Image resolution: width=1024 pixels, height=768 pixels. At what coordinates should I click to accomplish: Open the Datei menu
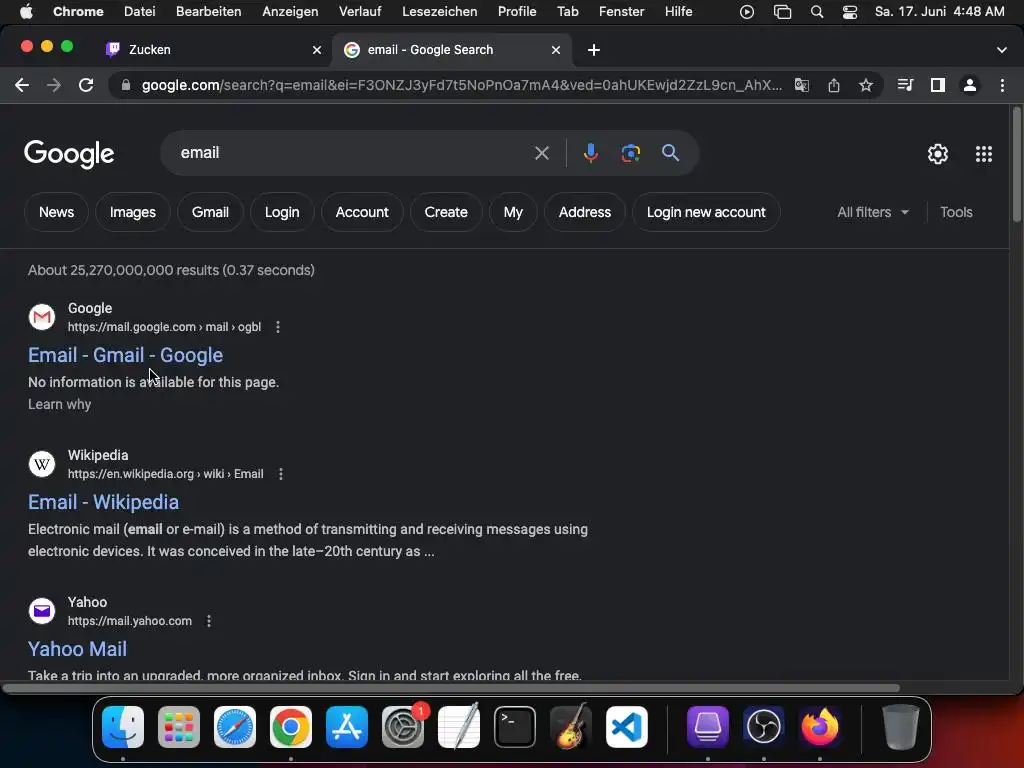click(x=140, y=12)
